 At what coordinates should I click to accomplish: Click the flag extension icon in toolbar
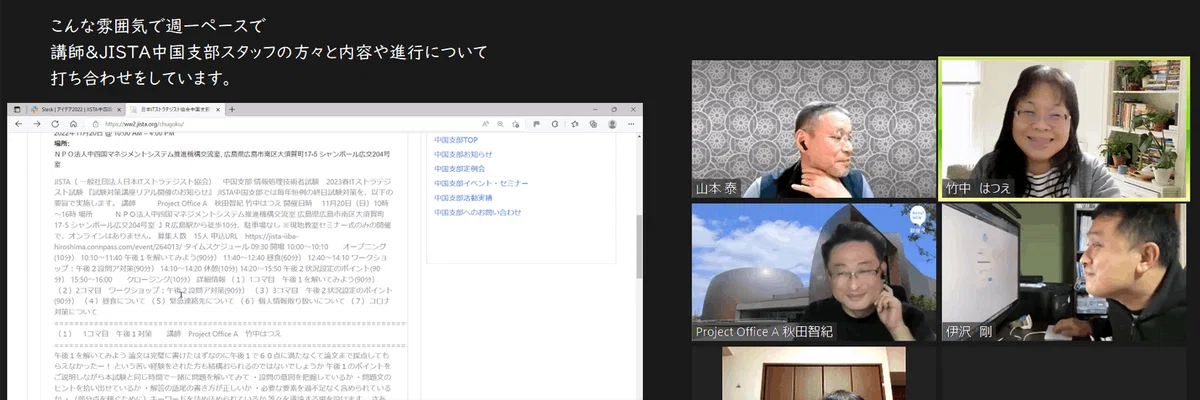536,124
